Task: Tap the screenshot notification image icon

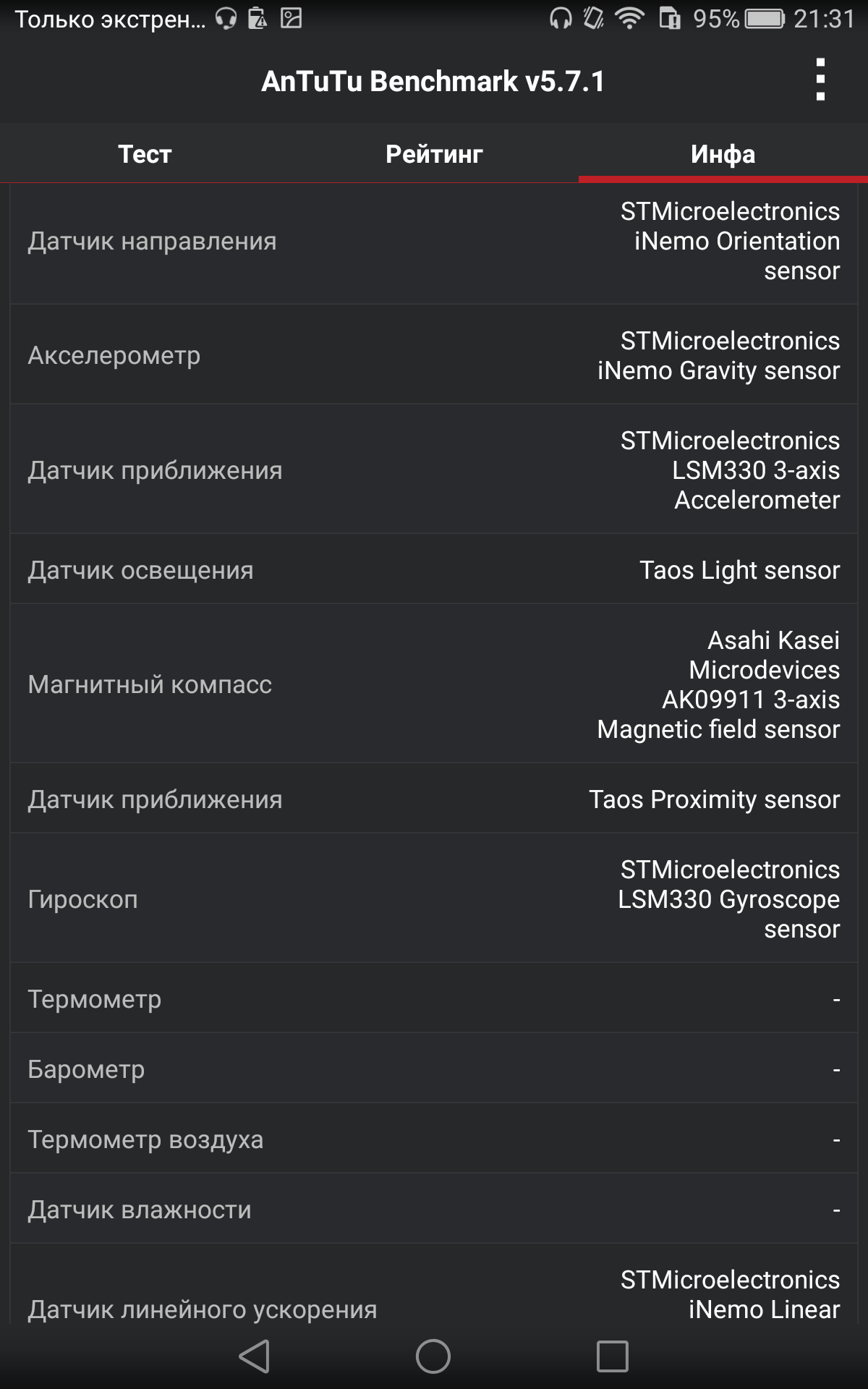Action: pyautogui.click(x=291, y=17)
